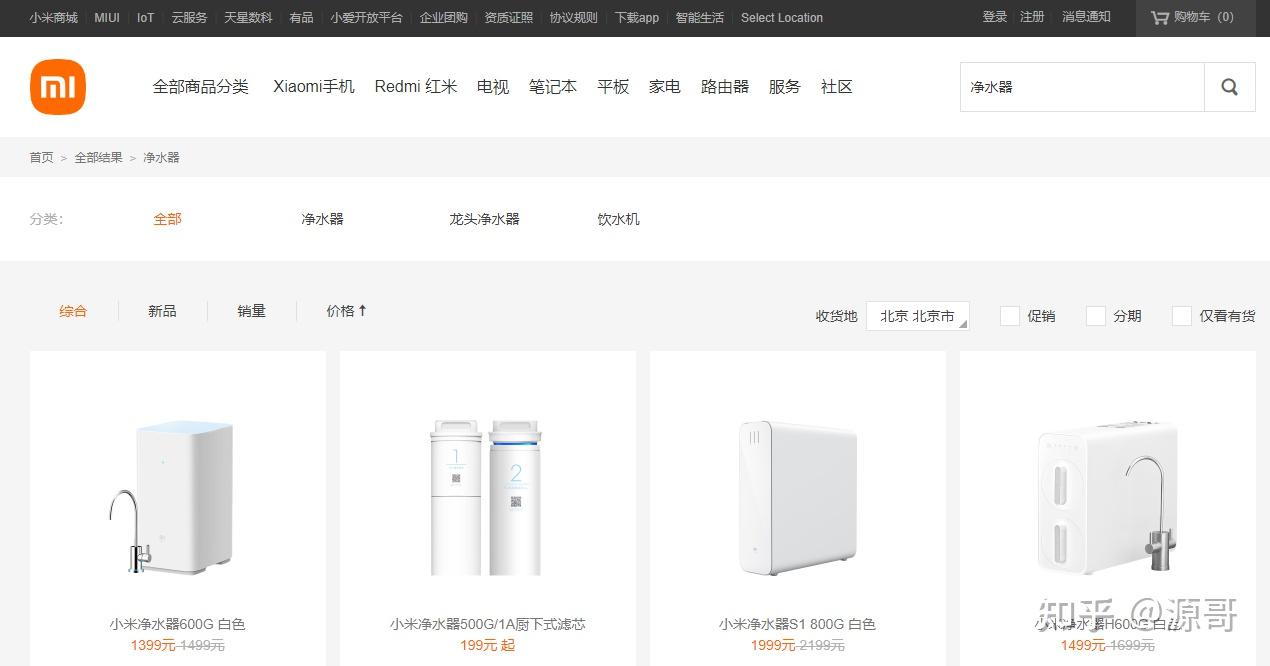The height and width of the screenshot is (666, 1270).
Task: Click MIUI top link
Action: point(107,17)
